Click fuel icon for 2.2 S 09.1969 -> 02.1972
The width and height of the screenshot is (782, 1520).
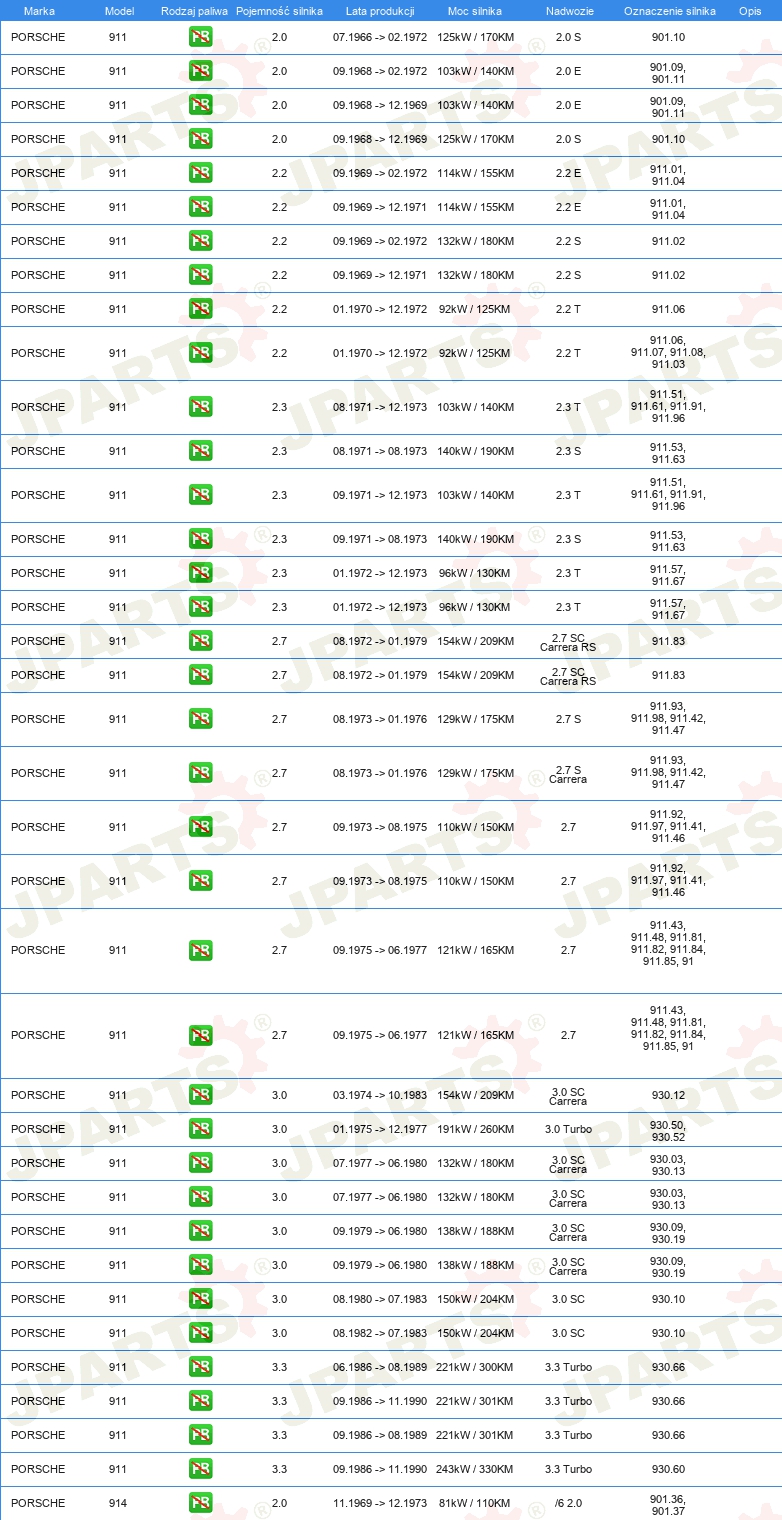pyautogui.click(x=200, y=241)
